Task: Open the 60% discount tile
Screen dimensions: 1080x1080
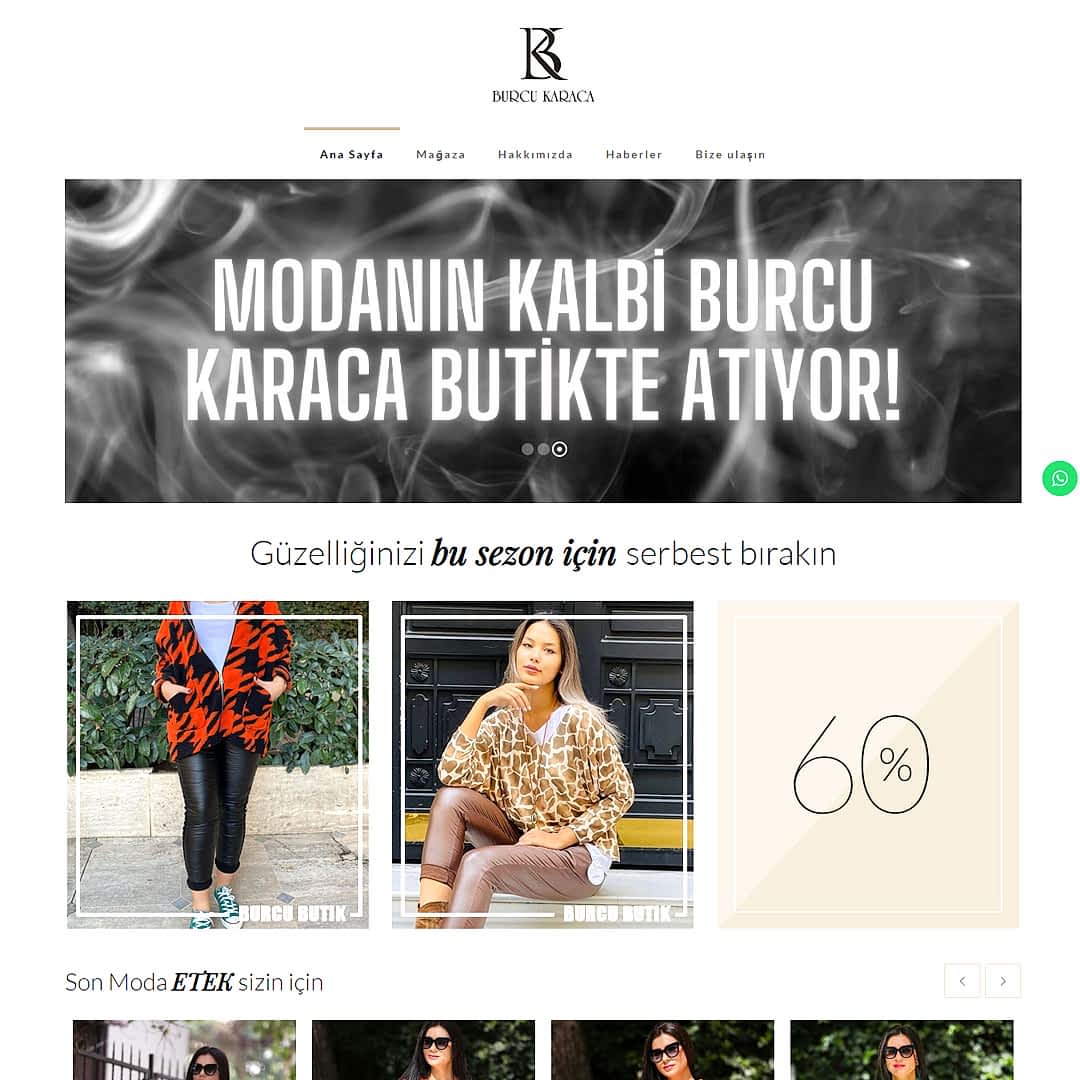Action: (x=868, y=765)
